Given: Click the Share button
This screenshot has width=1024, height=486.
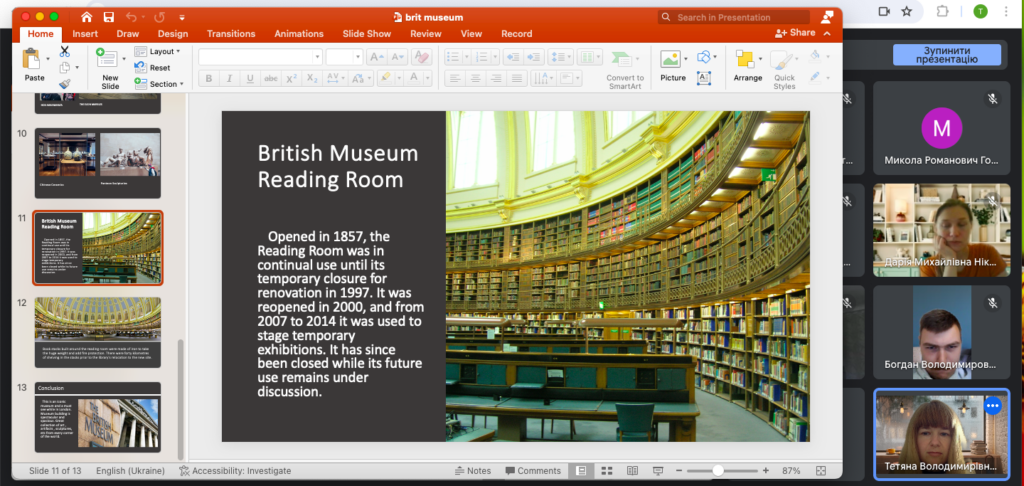Looking at the screenshot, I should pos(795,33).
